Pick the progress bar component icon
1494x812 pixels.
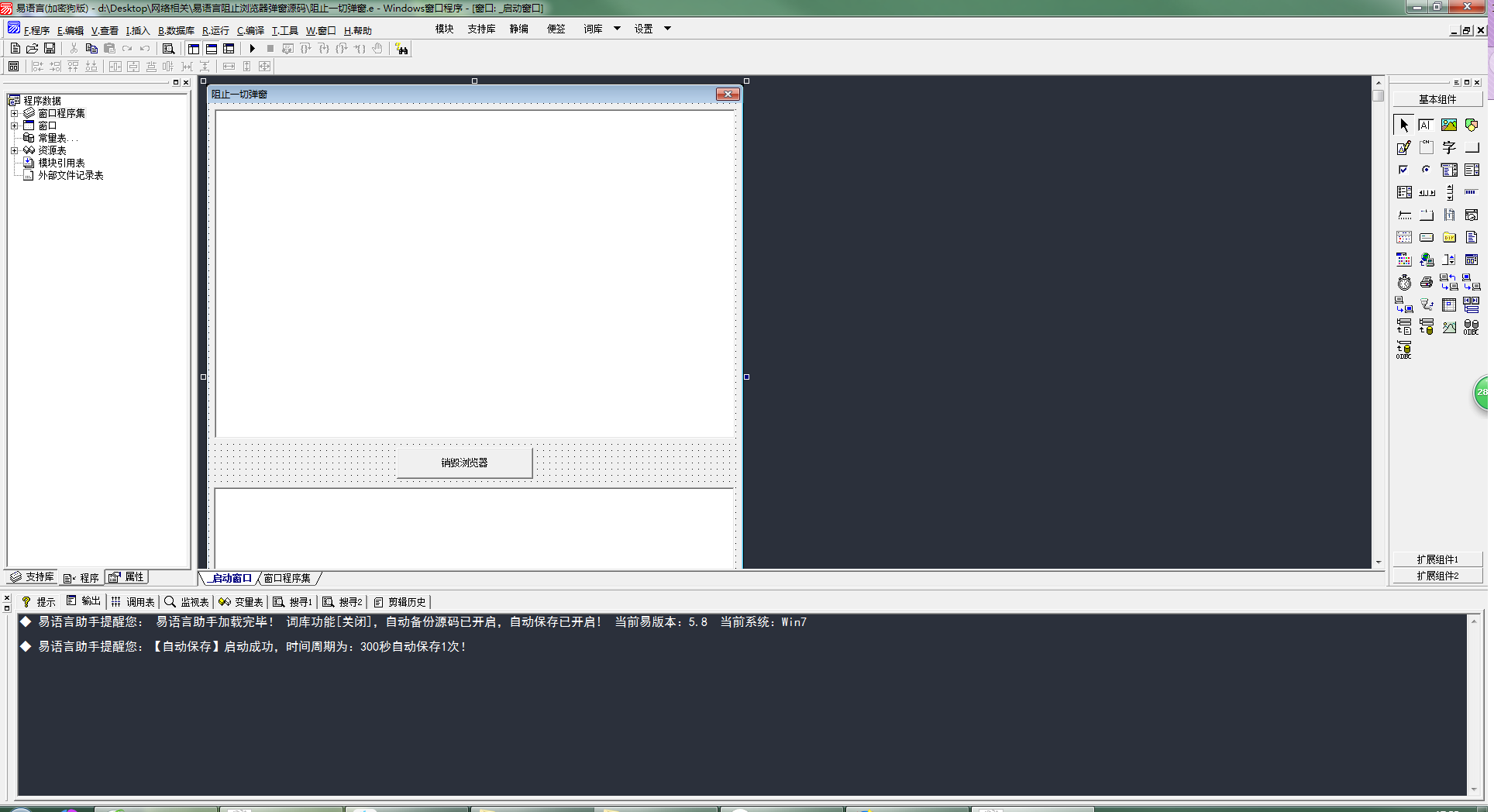[1471, 192]
